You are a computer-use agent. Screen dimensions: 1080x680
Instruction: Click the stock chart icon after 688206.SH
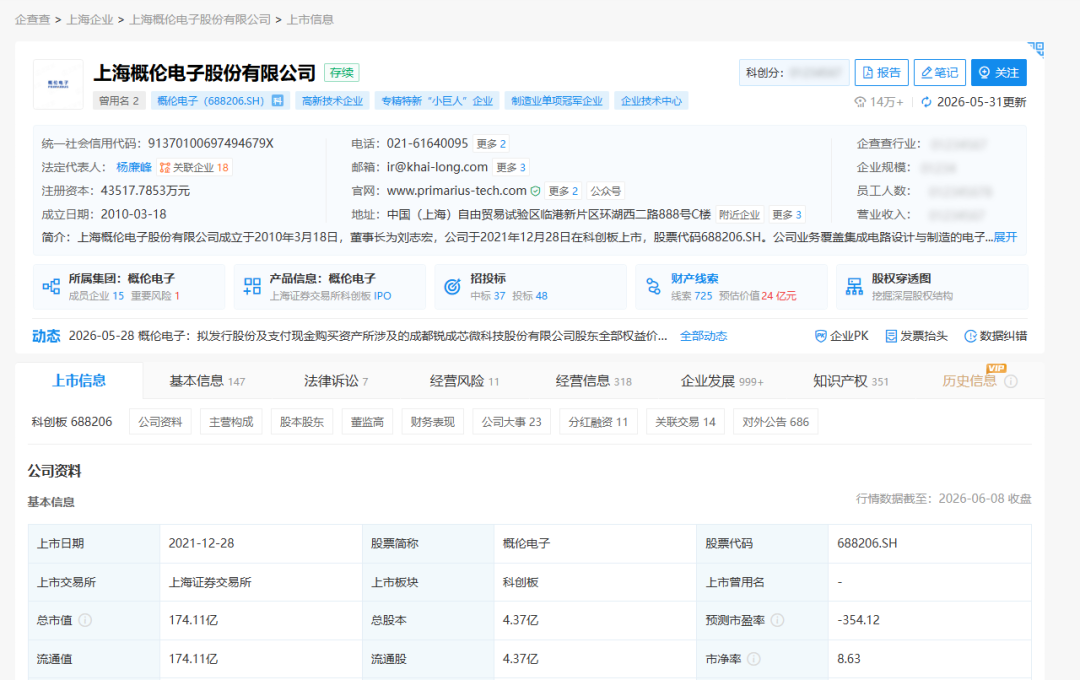[278, 101]
